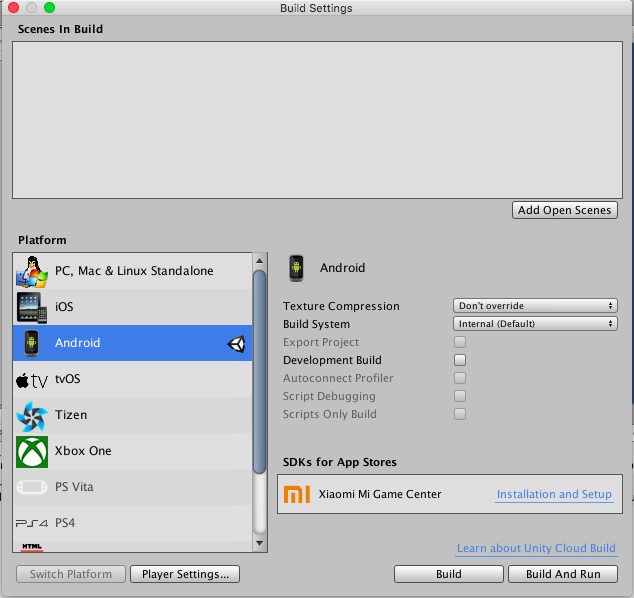634x598 pixels.
Task: Click the Xiaomi Mi Game Center label
Action: coord(380,494)
